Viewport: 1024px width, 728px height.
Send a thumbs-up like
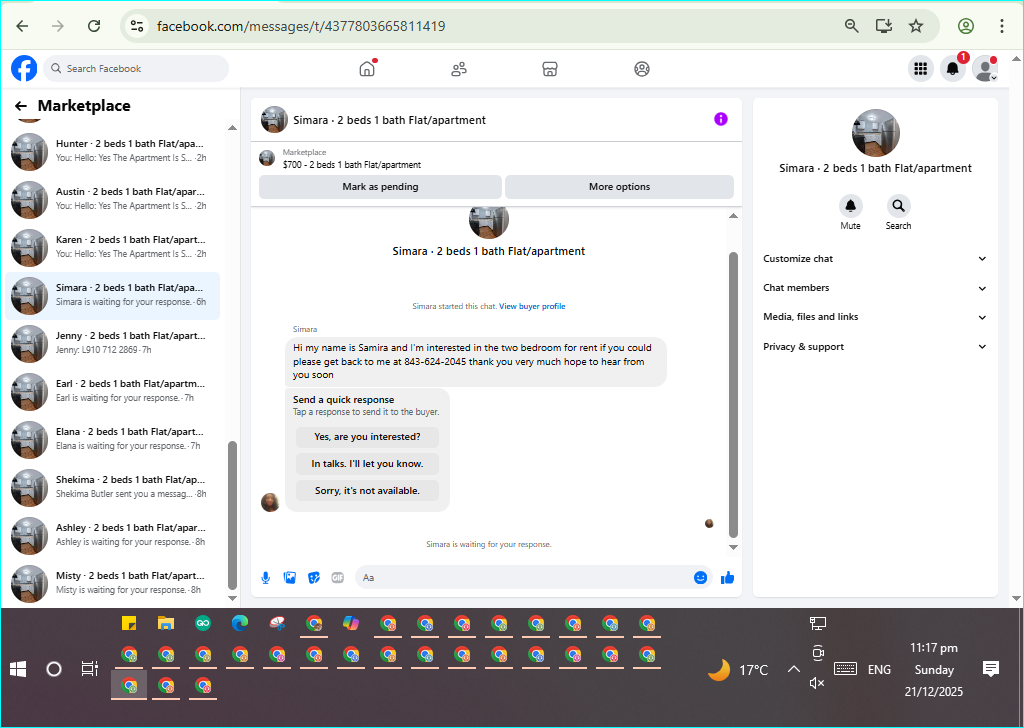tap(727, 578)
